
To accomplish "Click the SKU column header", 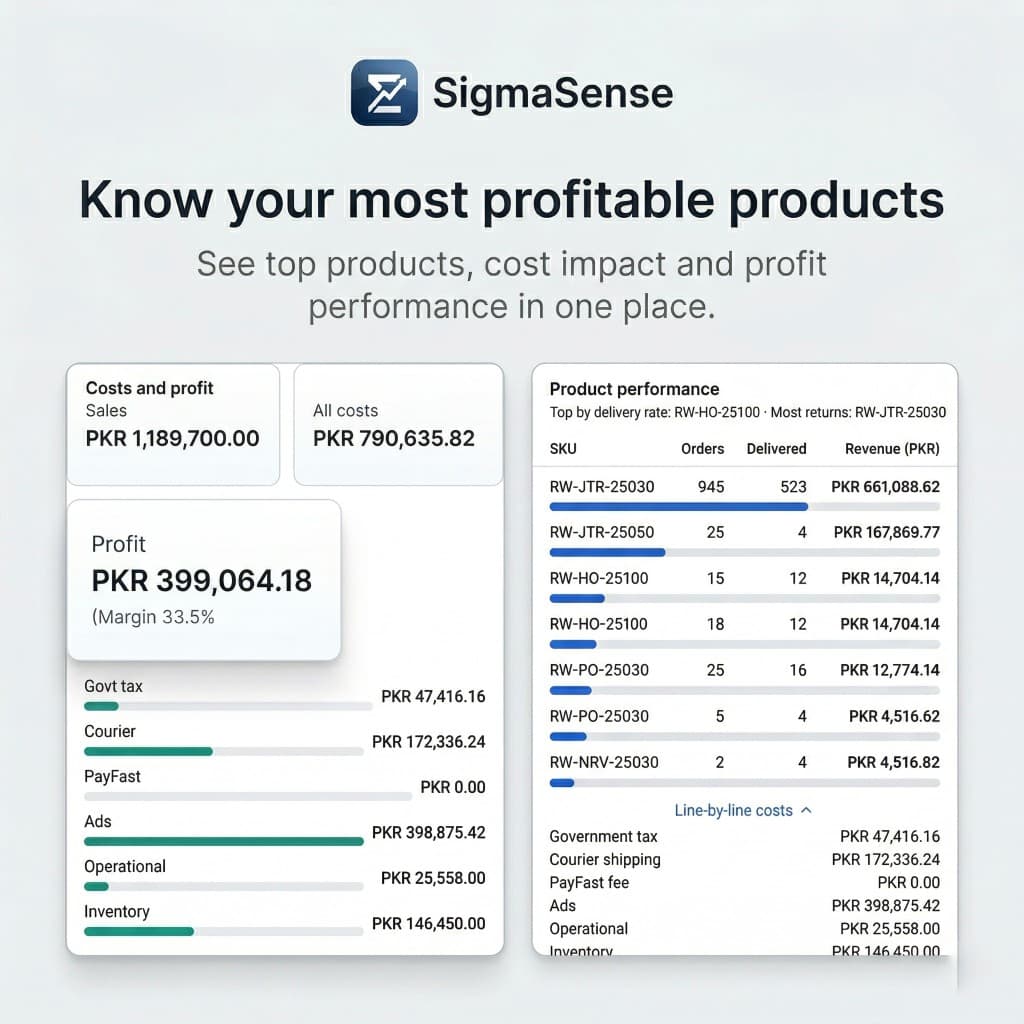I will pos(562,449).
